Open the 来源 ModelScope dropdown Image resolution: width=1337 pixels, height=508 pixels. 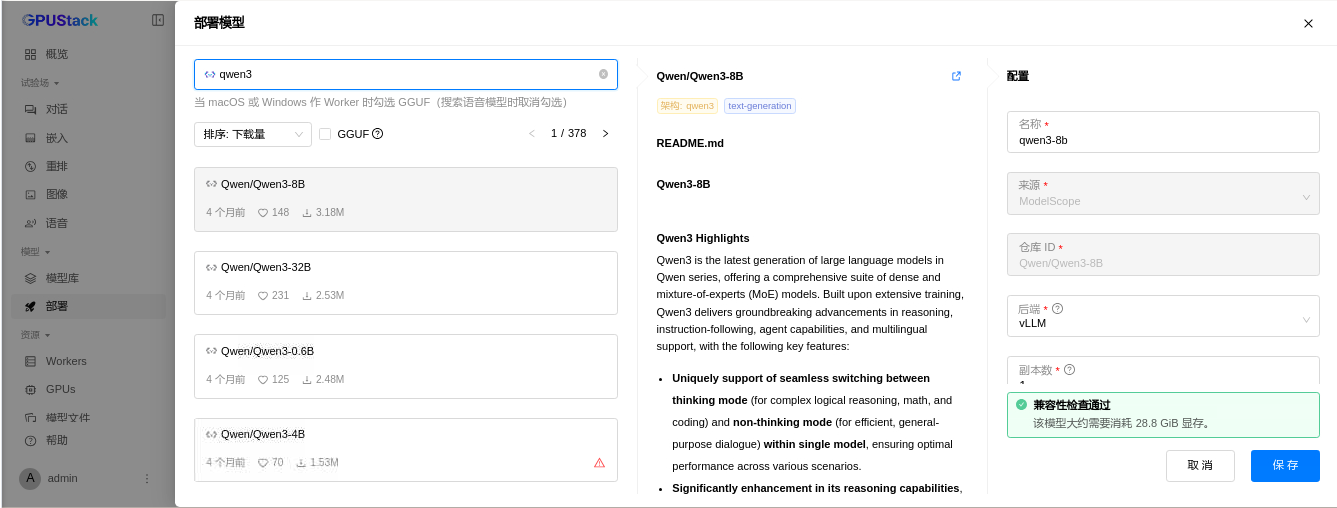[1163, 193]
